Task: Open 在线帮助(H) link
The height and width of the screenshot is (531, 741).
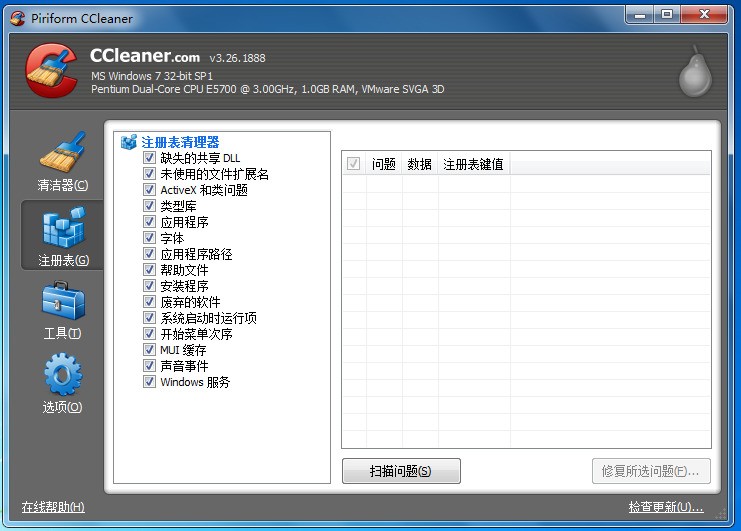Action: tap(53, 507)
